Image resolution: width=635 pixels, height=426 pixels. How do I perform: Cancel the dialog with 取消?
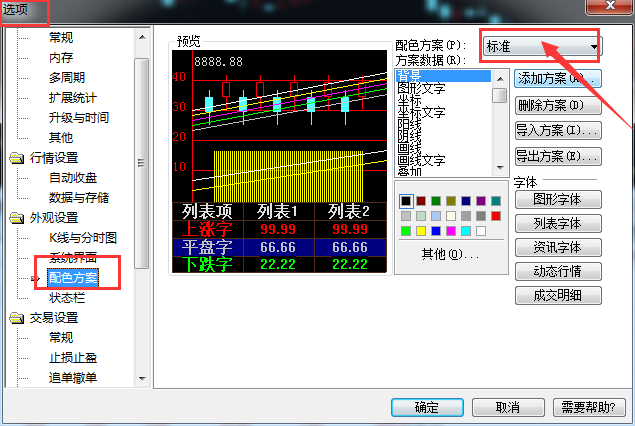pyautogui.click(x=508, y=407)
